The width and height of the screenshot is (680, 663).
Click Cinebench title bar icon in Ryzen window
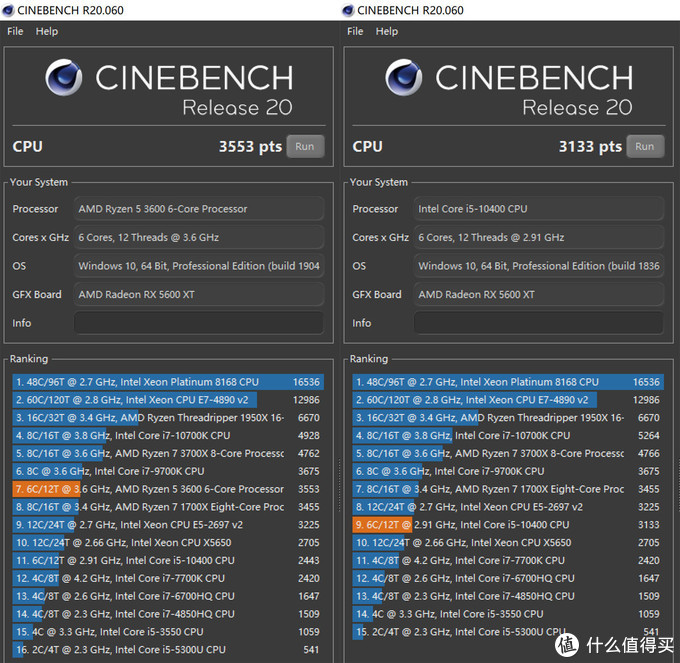[9, 10]
